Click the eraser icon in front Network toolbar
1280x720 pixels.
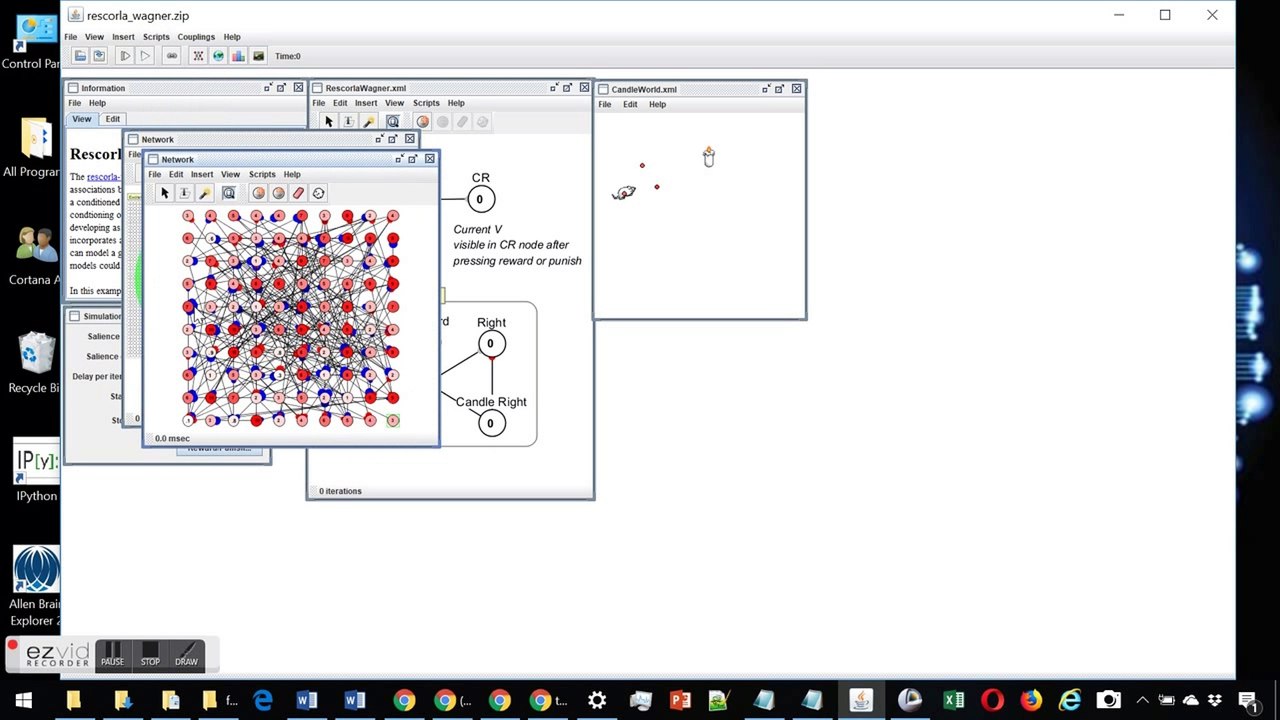pos(298,193)
